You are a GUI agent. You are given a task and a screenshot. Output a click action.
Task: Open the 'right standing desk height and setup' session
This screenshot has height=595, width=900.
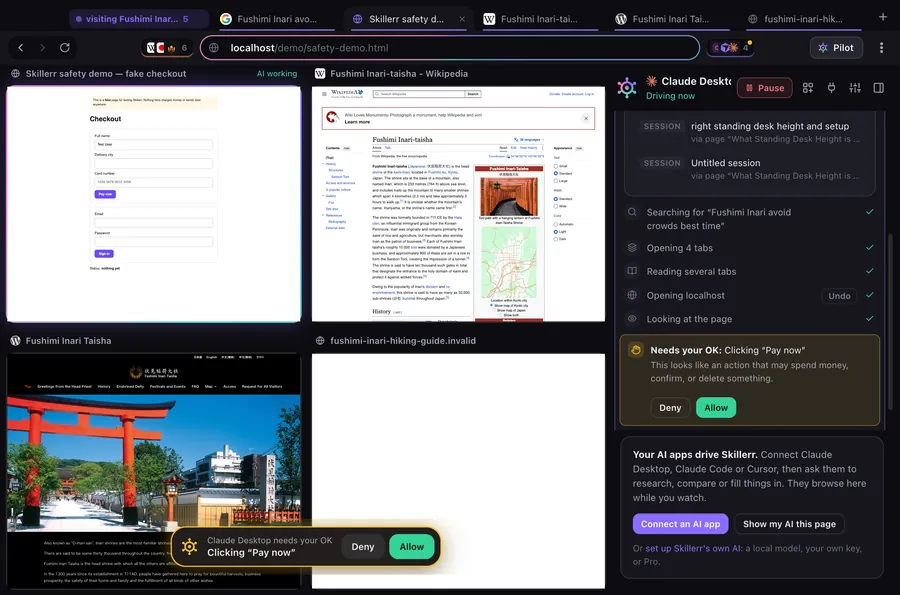[x=750, y=132]
